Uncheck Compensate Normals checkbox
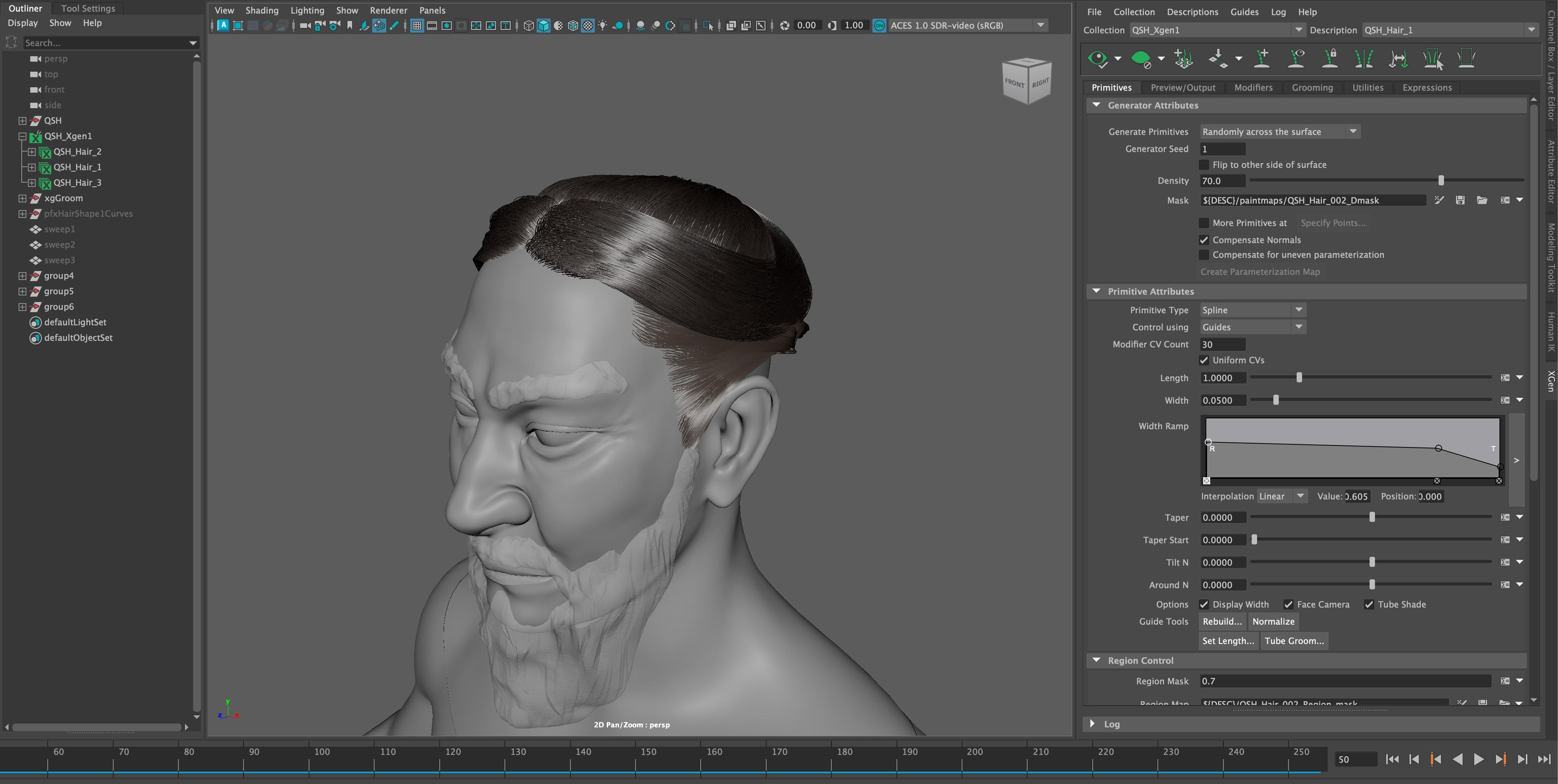1558x784 pixels. tap(1204, 240)
